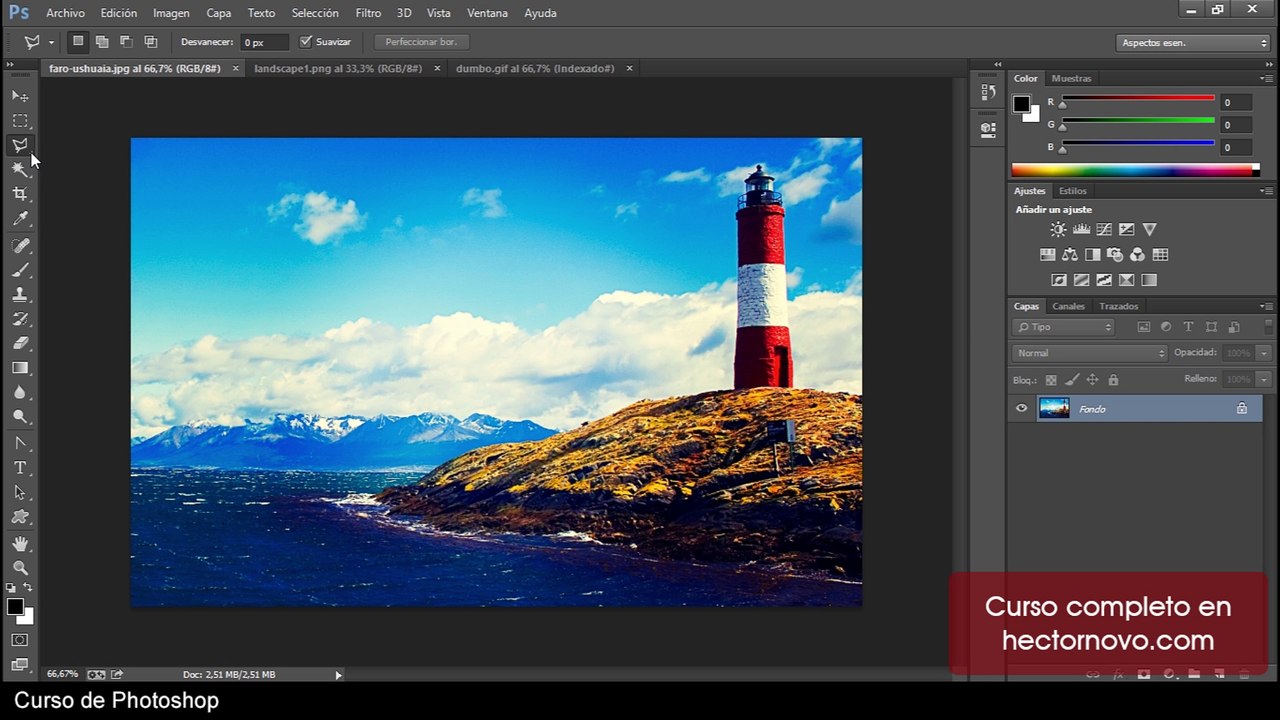Select Add to selection mode

pos(102,42)
